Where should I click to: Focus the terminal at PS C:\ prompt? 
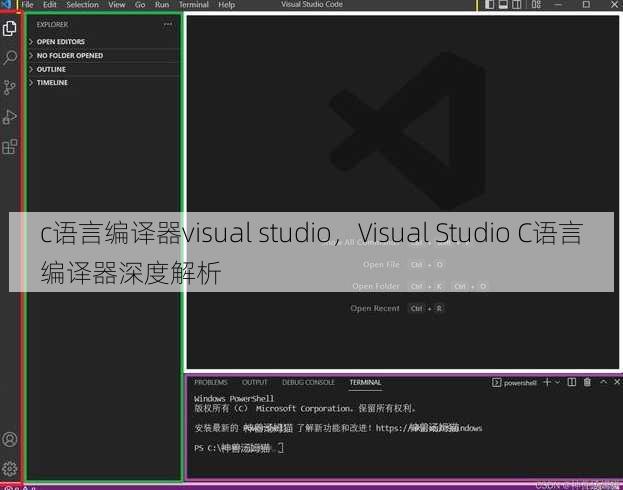tap(238, 448)
